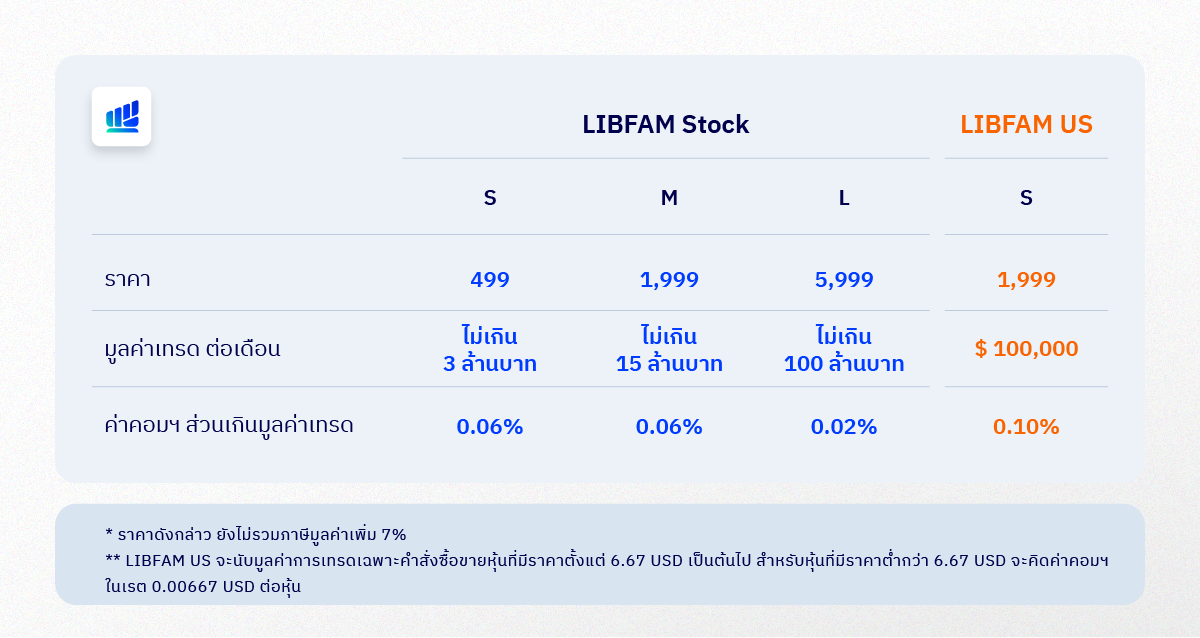Click the orange 0.10% commission rate
The image size is (1200, 638).
(x=1026, y=427)
